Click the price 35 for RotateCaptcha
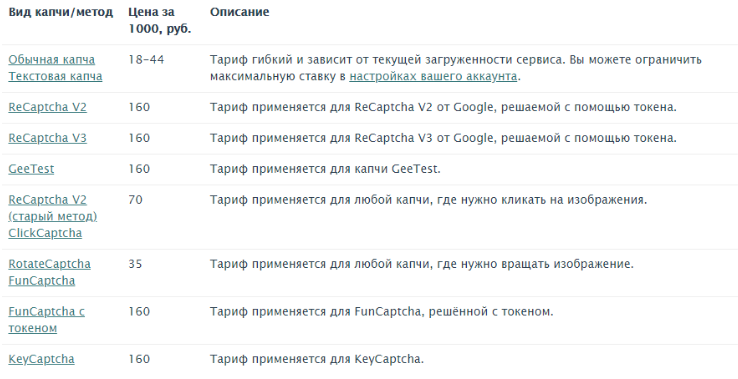Image resolution: width=738 pixels, height=379 pixels. click(x=135, y=264)
